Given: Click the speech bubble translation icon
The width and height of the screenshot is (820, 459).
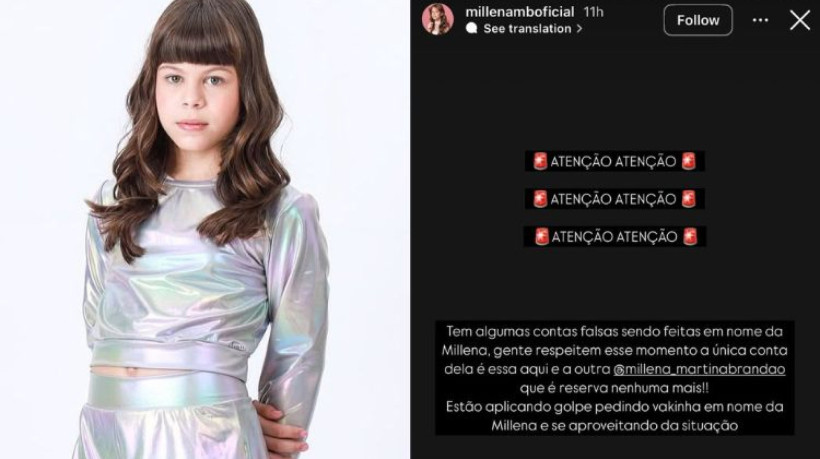Looking at the screenshot, I should (471, 28).
